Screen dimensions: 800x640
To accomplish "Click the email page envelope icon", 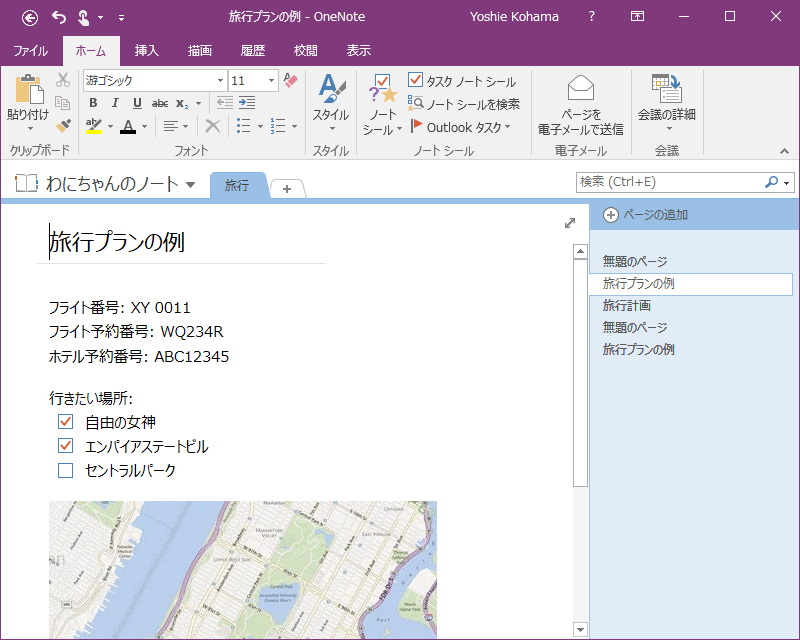I will [580, 91].
